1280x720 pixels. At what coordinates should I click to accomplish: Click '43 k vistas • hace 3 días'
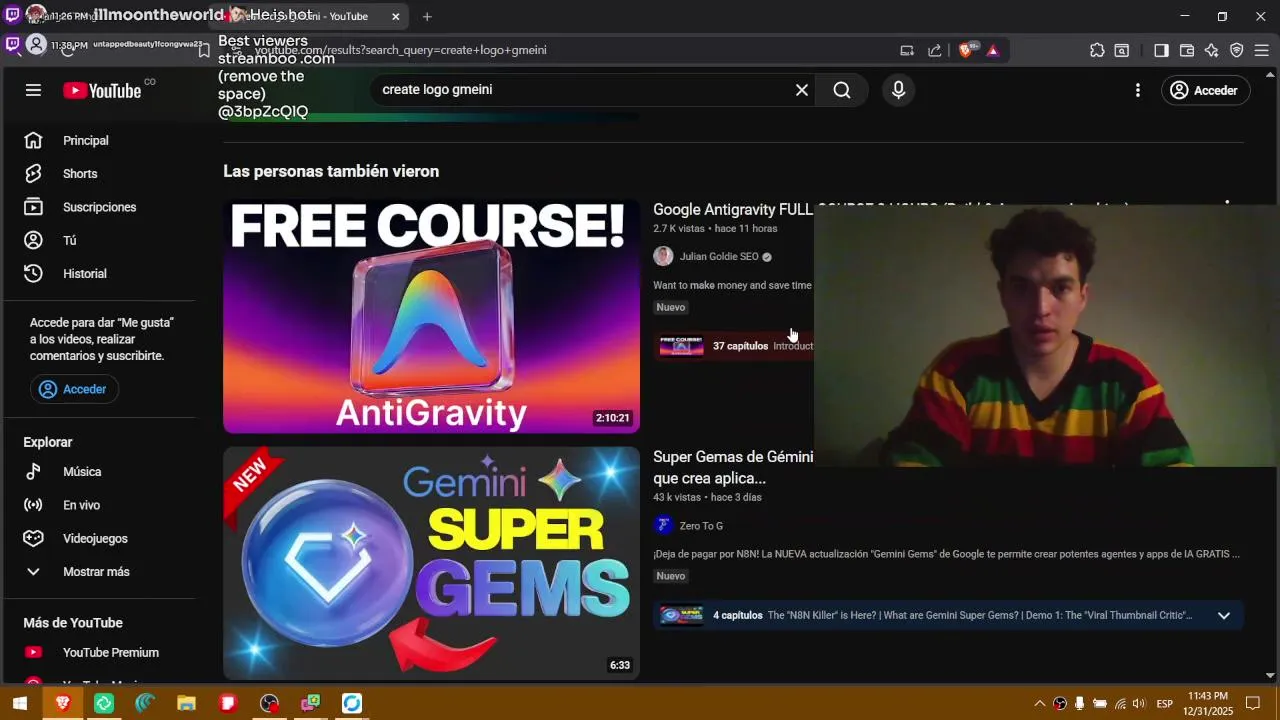point(707,497)
